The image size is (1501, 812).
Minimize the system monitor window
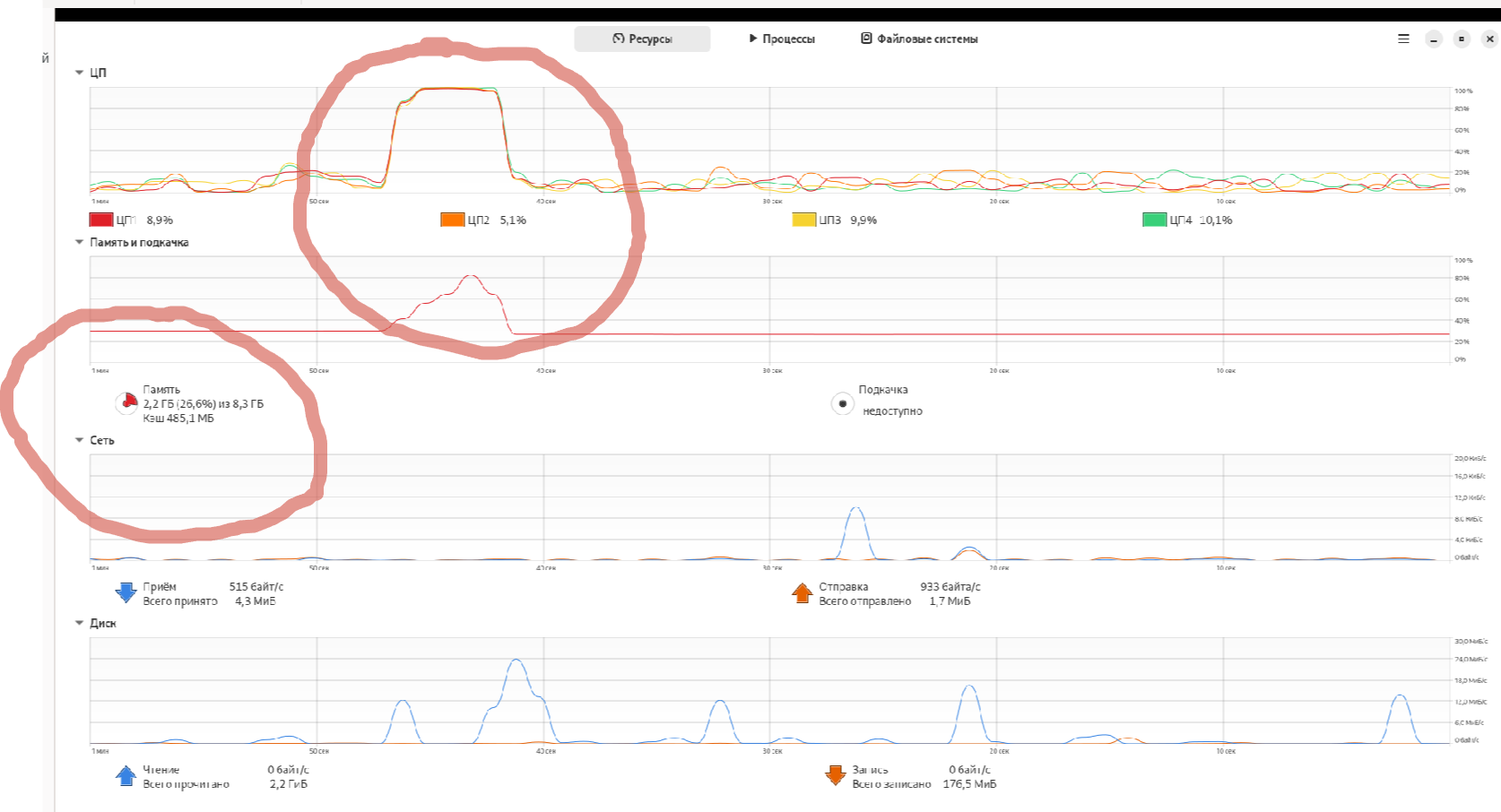pos(1434,39)
